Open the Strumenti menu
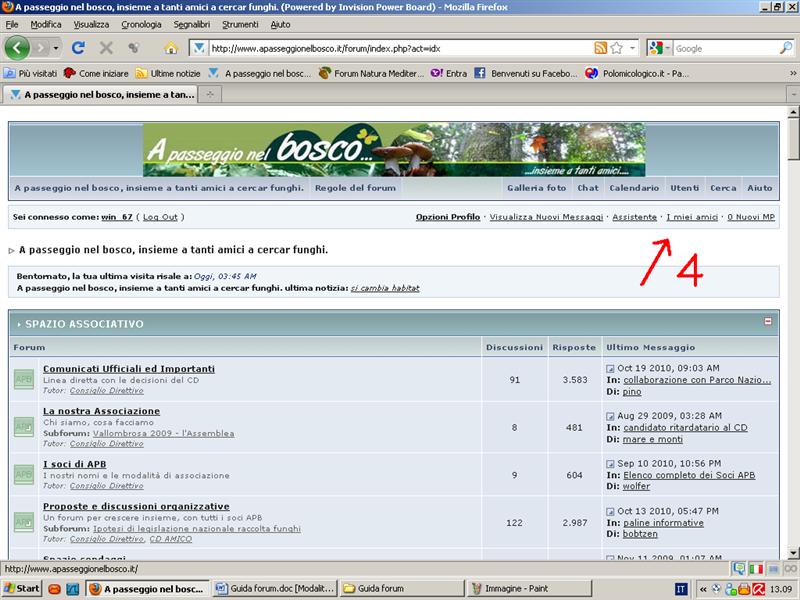 [x=240, y=24]
